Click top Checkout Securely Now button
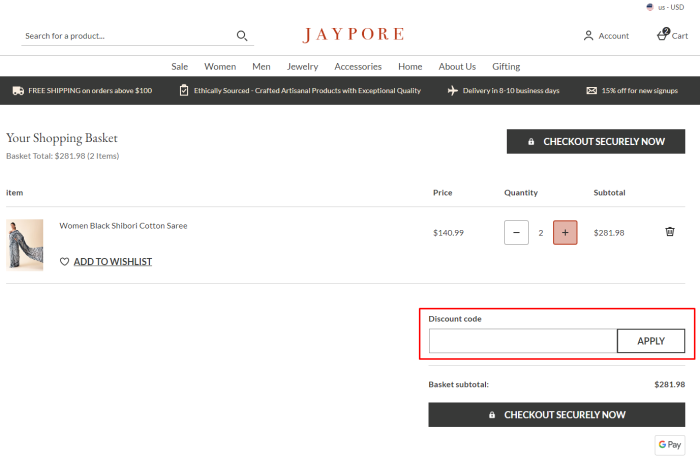Screen dimensions: 700x460 [x=596, y=142]
